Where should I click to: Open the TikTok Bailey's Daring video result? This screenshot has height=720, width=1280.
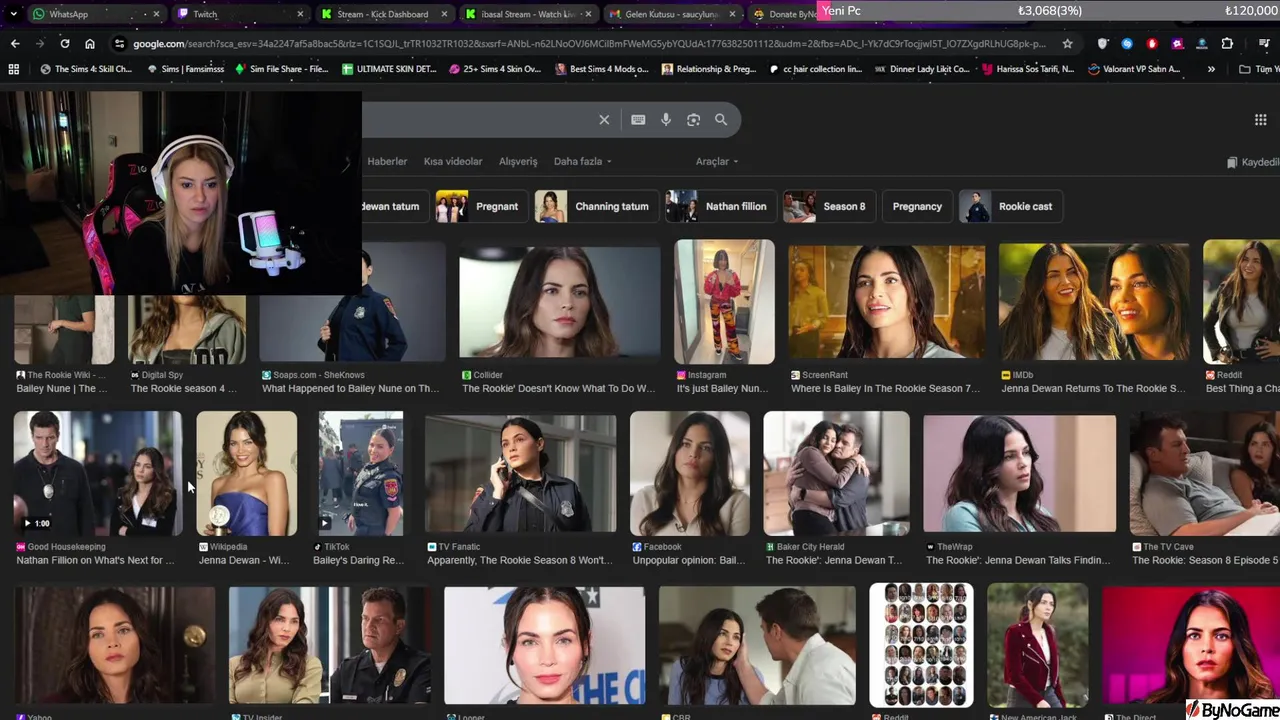click(x=361, y=473)
